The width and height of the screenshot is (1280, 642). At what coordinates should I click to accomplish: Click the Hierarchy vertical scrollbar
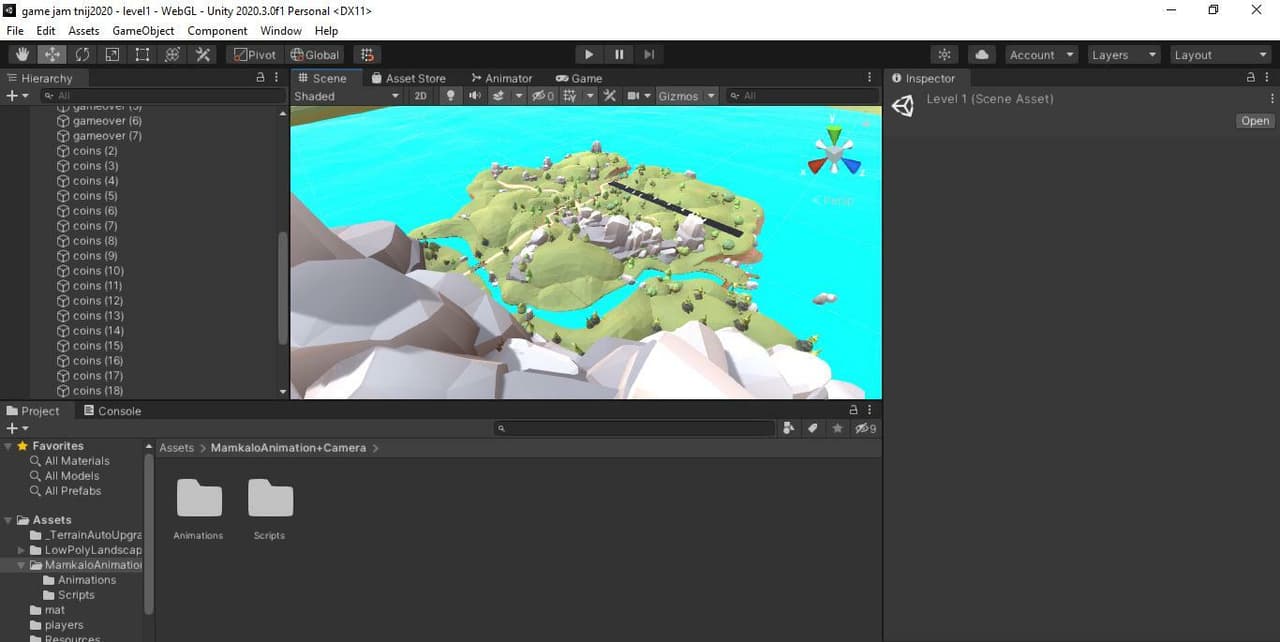click(283, 290)
